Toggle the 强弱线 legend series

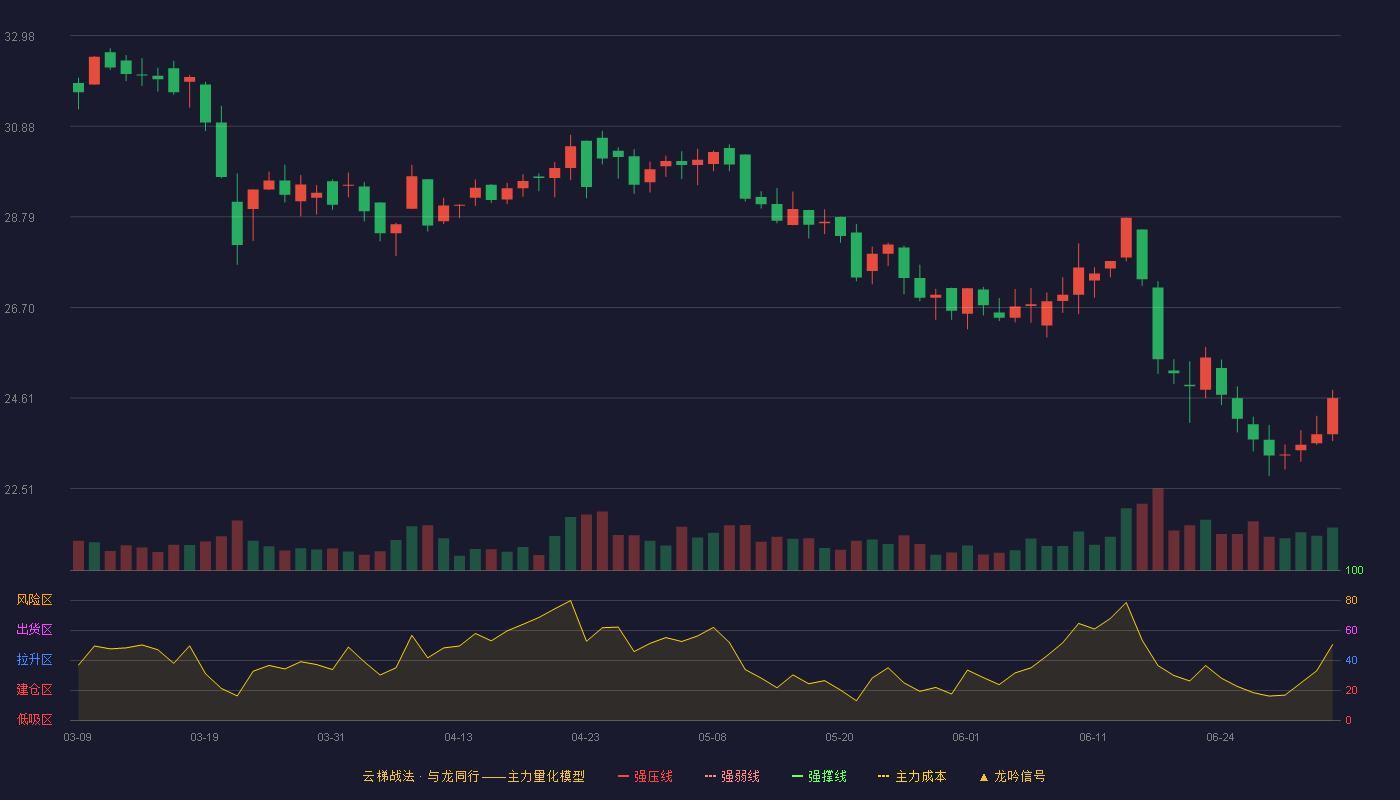pos(732,776)
